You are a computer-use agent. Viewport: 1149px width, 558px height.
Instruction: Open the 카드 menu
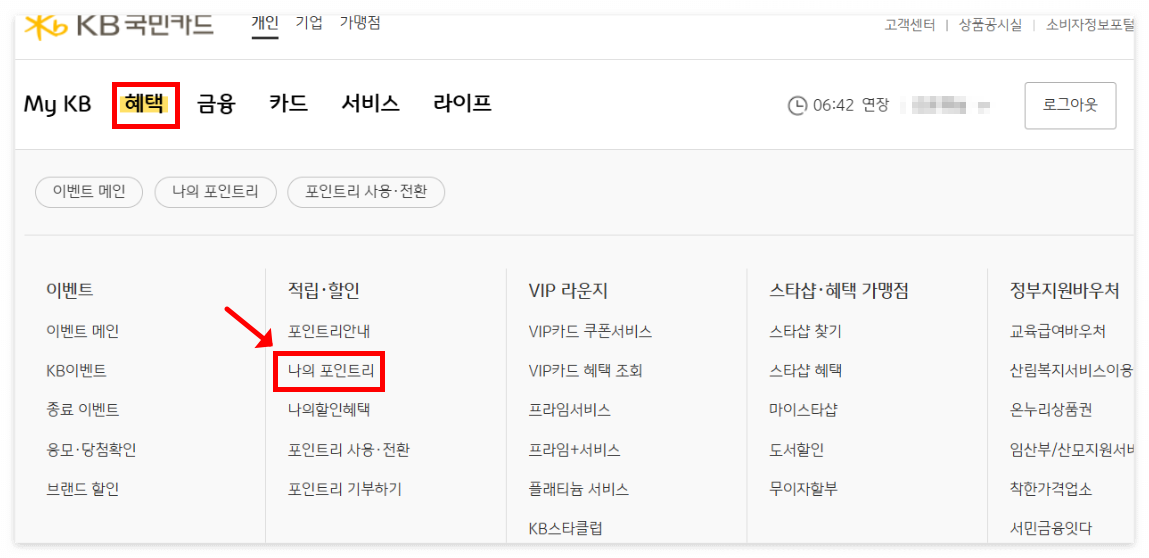pos(289,104)
